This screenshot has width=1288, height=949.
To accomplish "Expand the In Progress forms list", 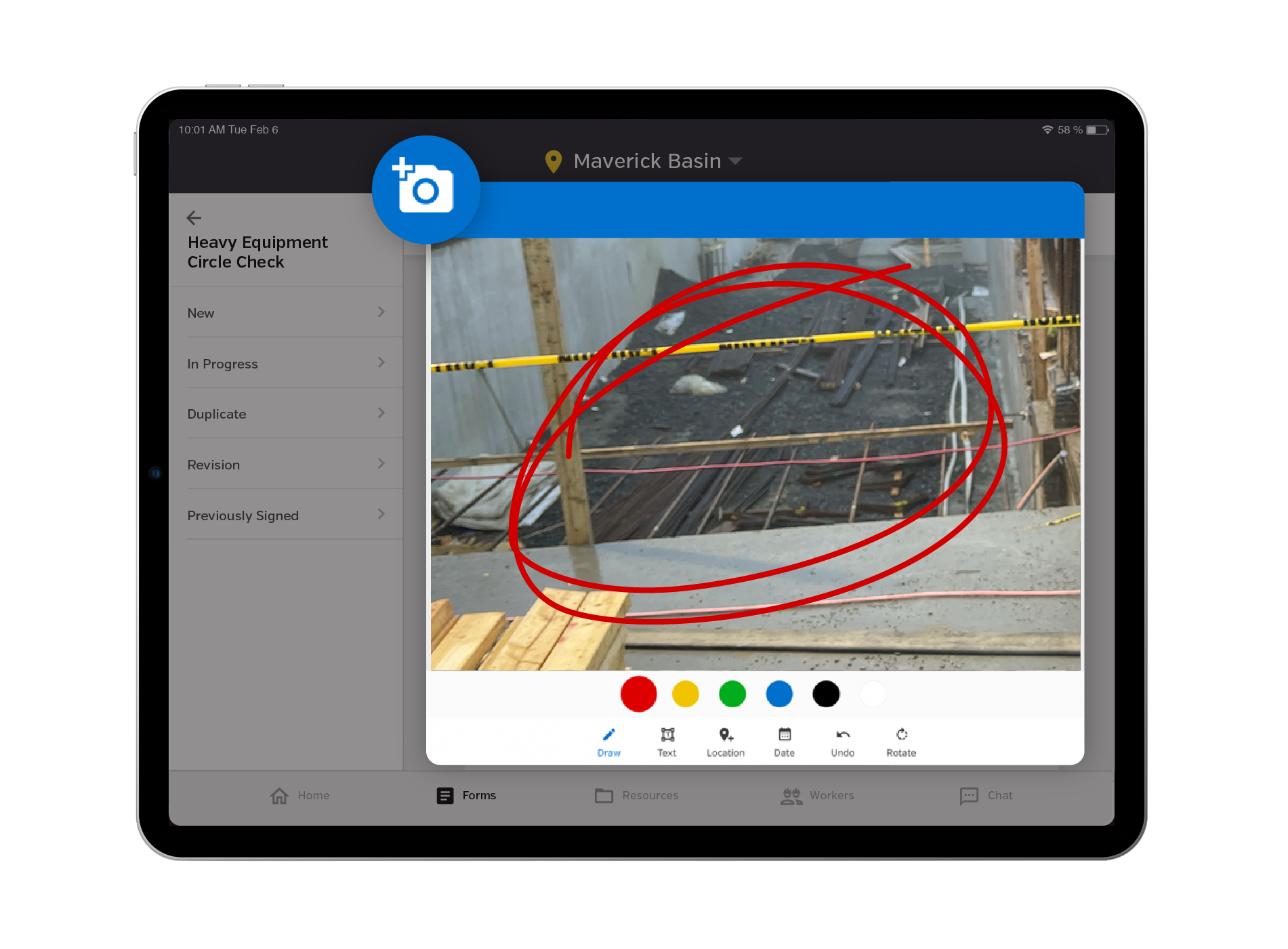I will coord(285,364).
